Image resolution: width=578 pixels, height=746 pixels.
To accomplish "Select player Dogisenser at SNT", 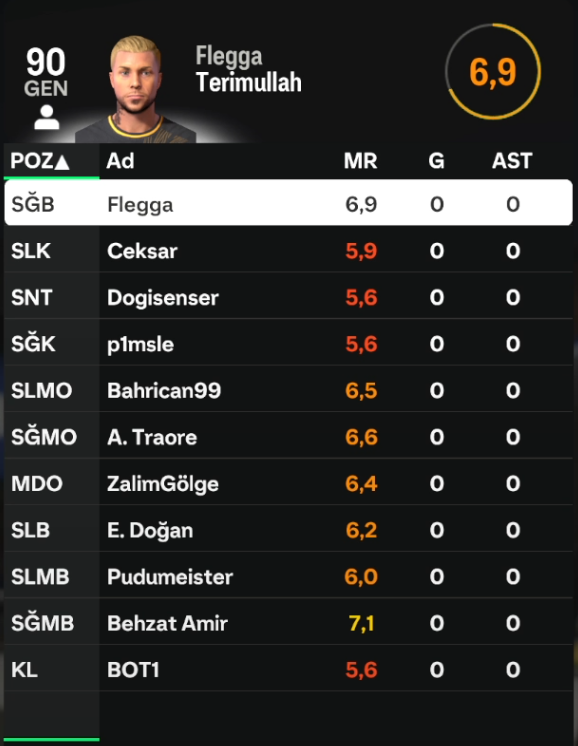I will pyautogui.click(x=288, y=297).
